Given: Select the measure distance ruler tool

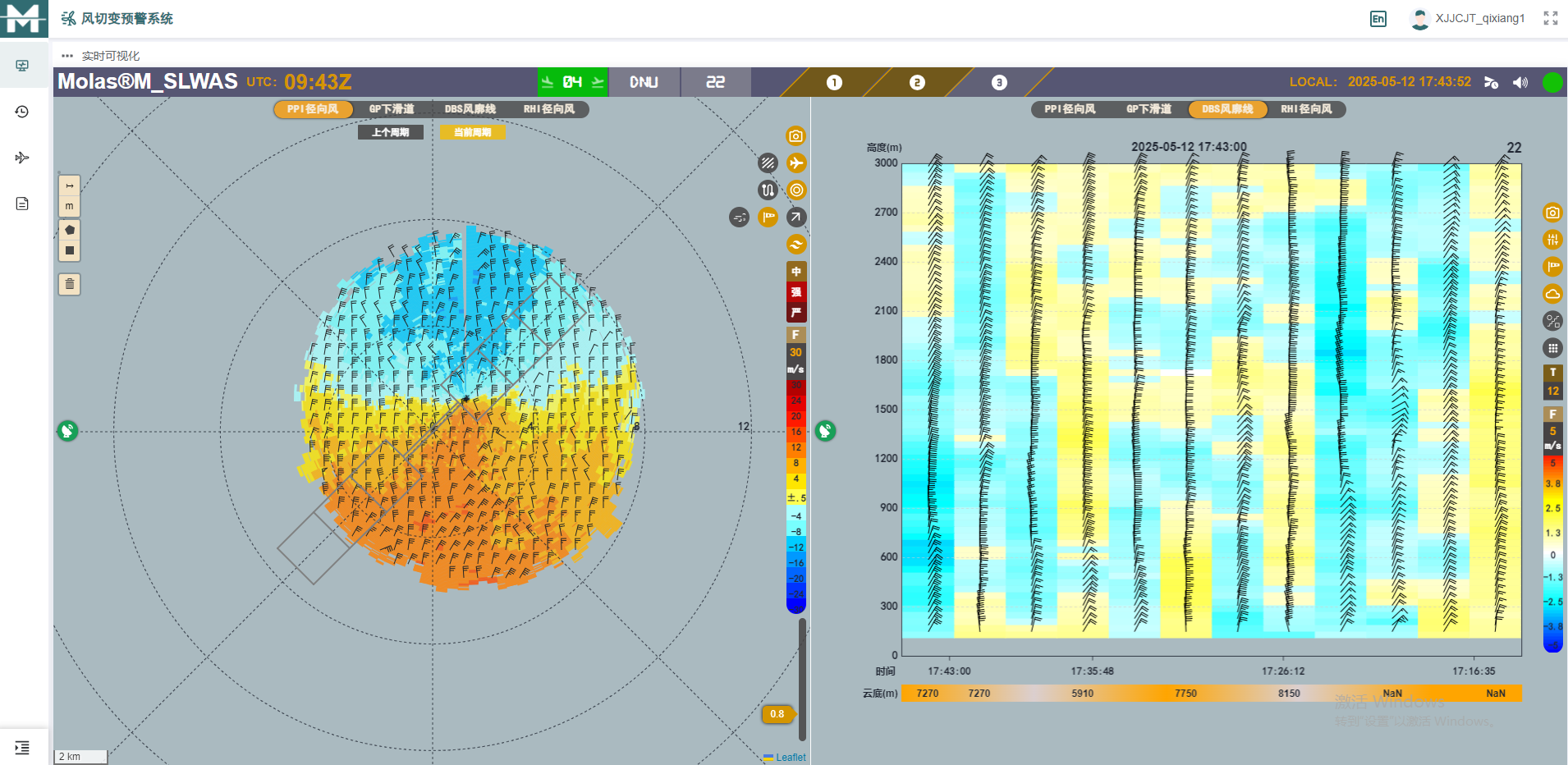Looking at the screenshot, I should (x=70, y=186).
